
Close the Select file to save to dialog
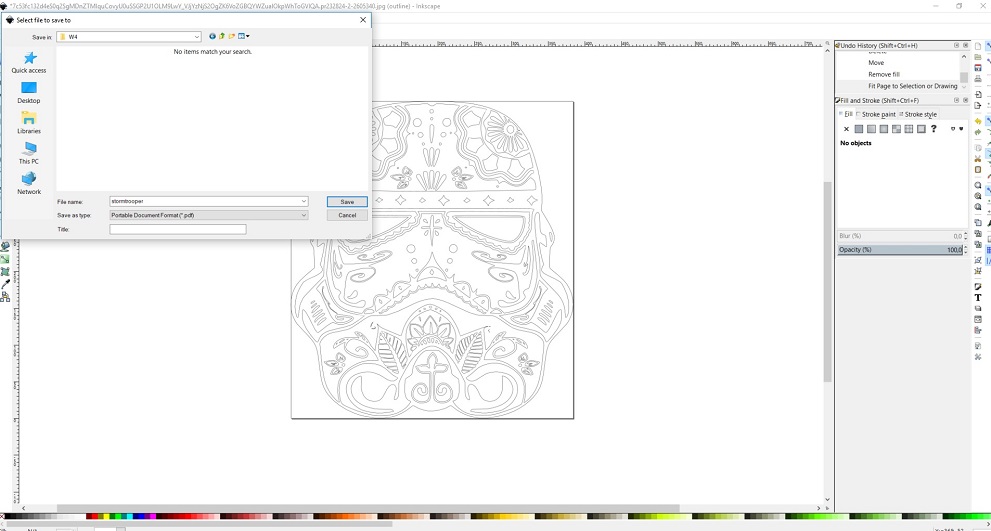(x=363, y=20)
